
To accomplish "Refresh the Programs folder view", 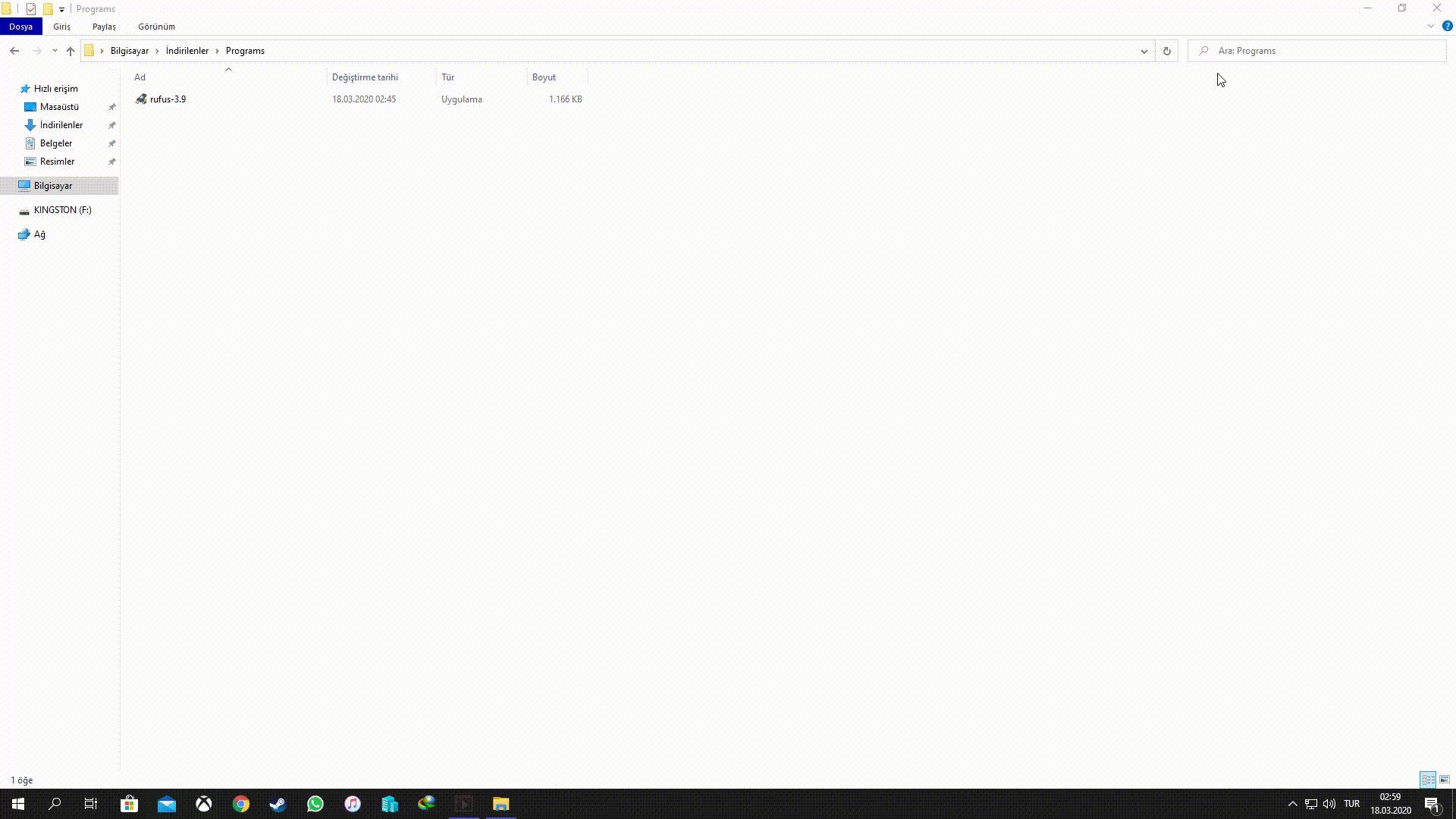I will pyautogui.click(x=1166, y=51).
